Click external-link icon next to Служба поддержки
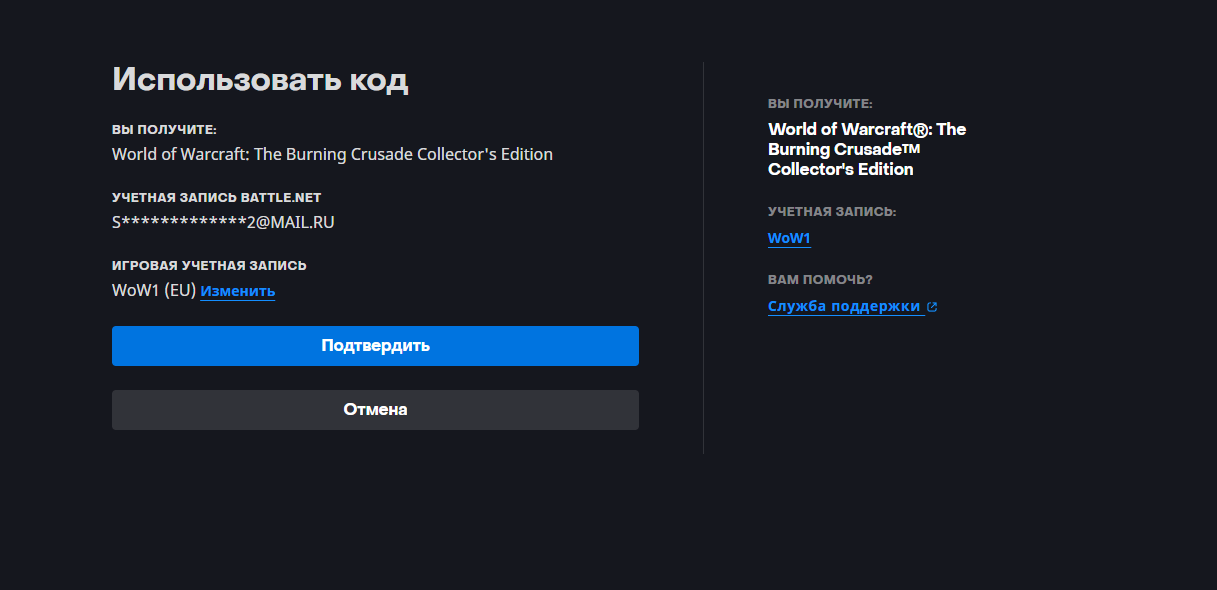The width and height of the screenshot is (1217, 590). click(x=932, y=307)
